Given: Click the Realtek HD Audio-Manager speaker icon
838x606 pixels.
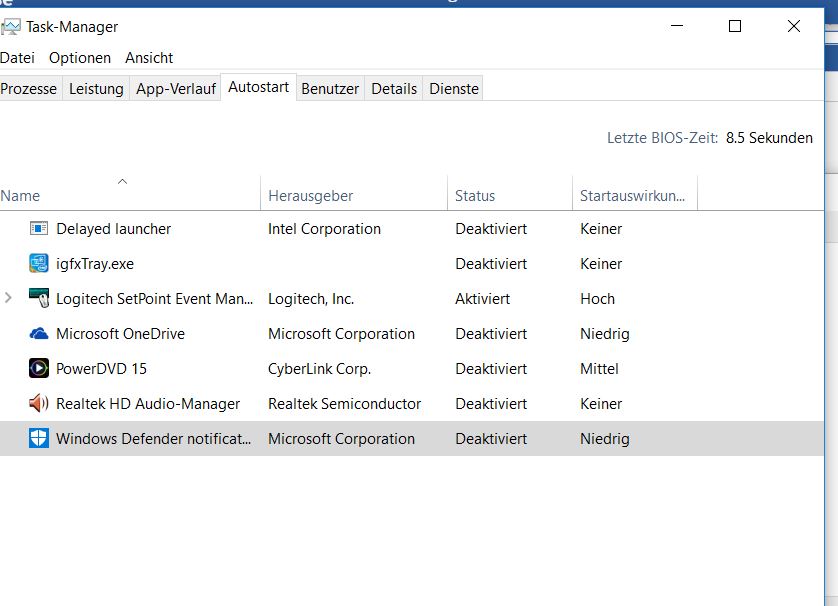Looking at the screenshot, I should [x=39, y=404].
